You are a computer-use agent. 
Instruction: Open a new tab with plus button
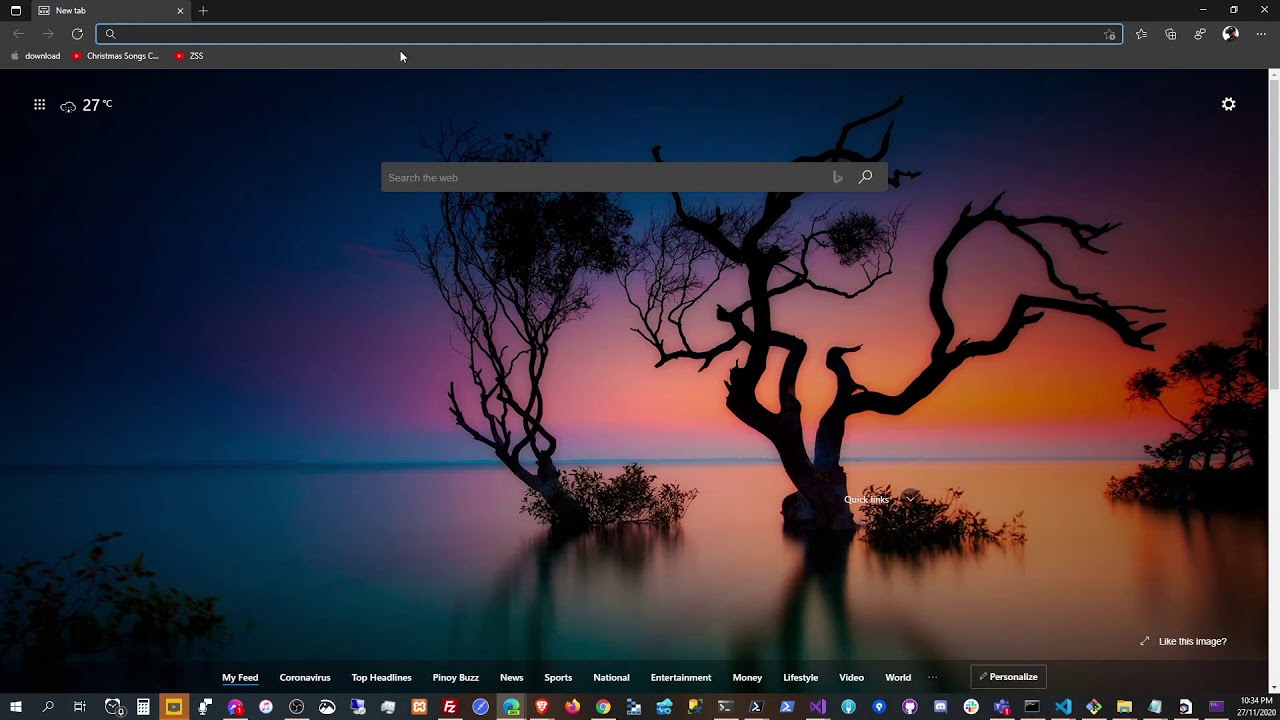203,10
